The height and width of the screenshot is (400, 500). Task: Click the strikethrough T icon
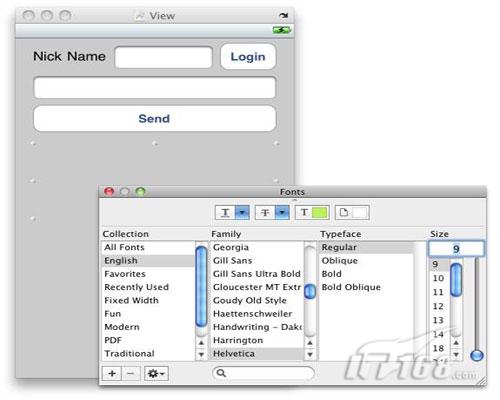pyautogui.click(x=265, y=212)
